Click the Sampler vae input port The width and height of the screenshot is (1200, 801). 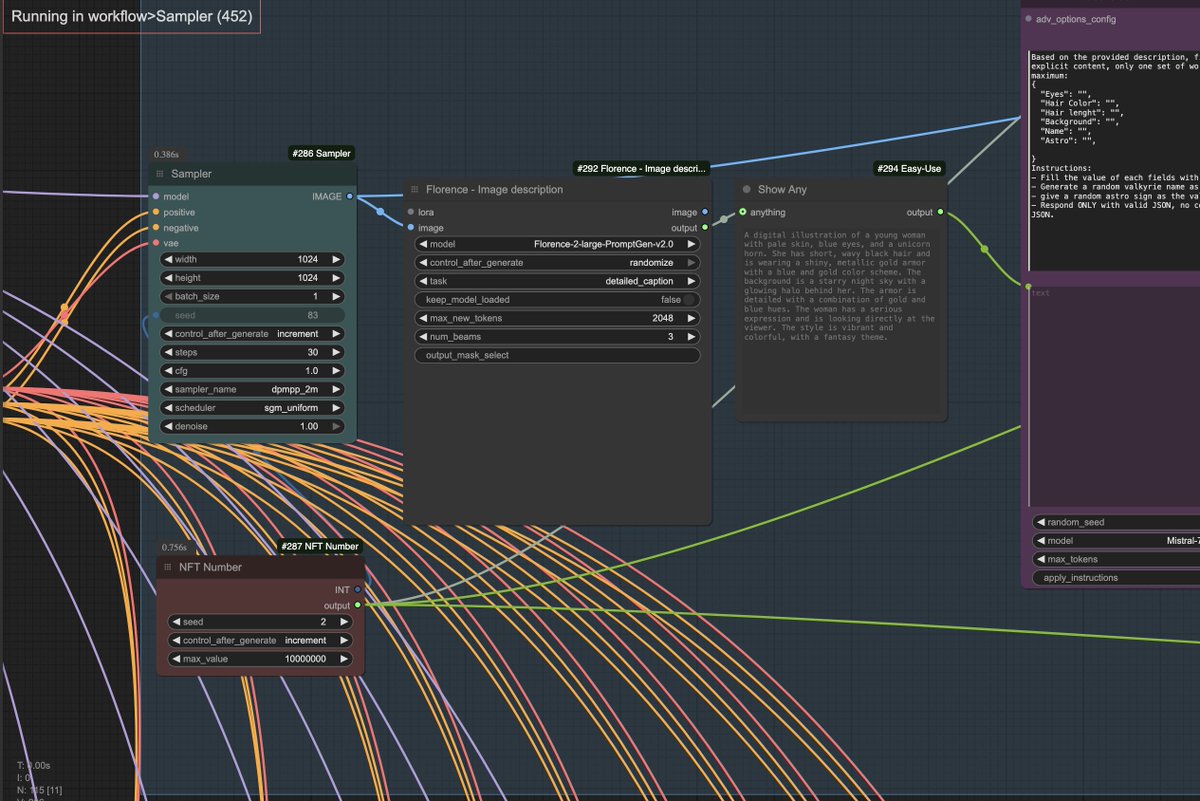pyautogui.click(x=156, y=243)
